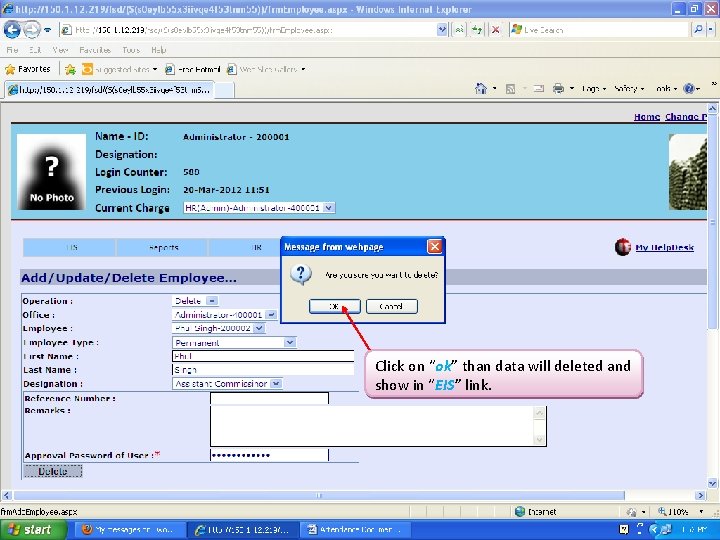Click the Change Password link
Image resolution: width=720 pixels, height=540 pixels.
coord(686,117)
